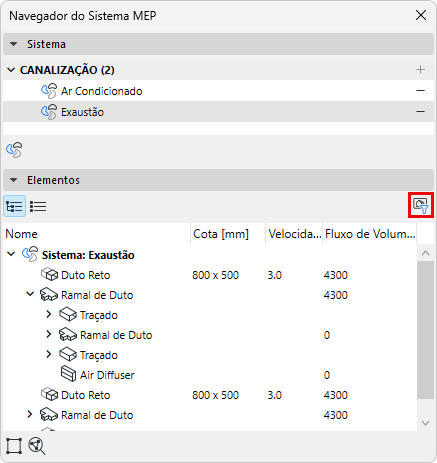Click the scrollbar down arrow
Screen dimensions: 437x463
(425, 423)
